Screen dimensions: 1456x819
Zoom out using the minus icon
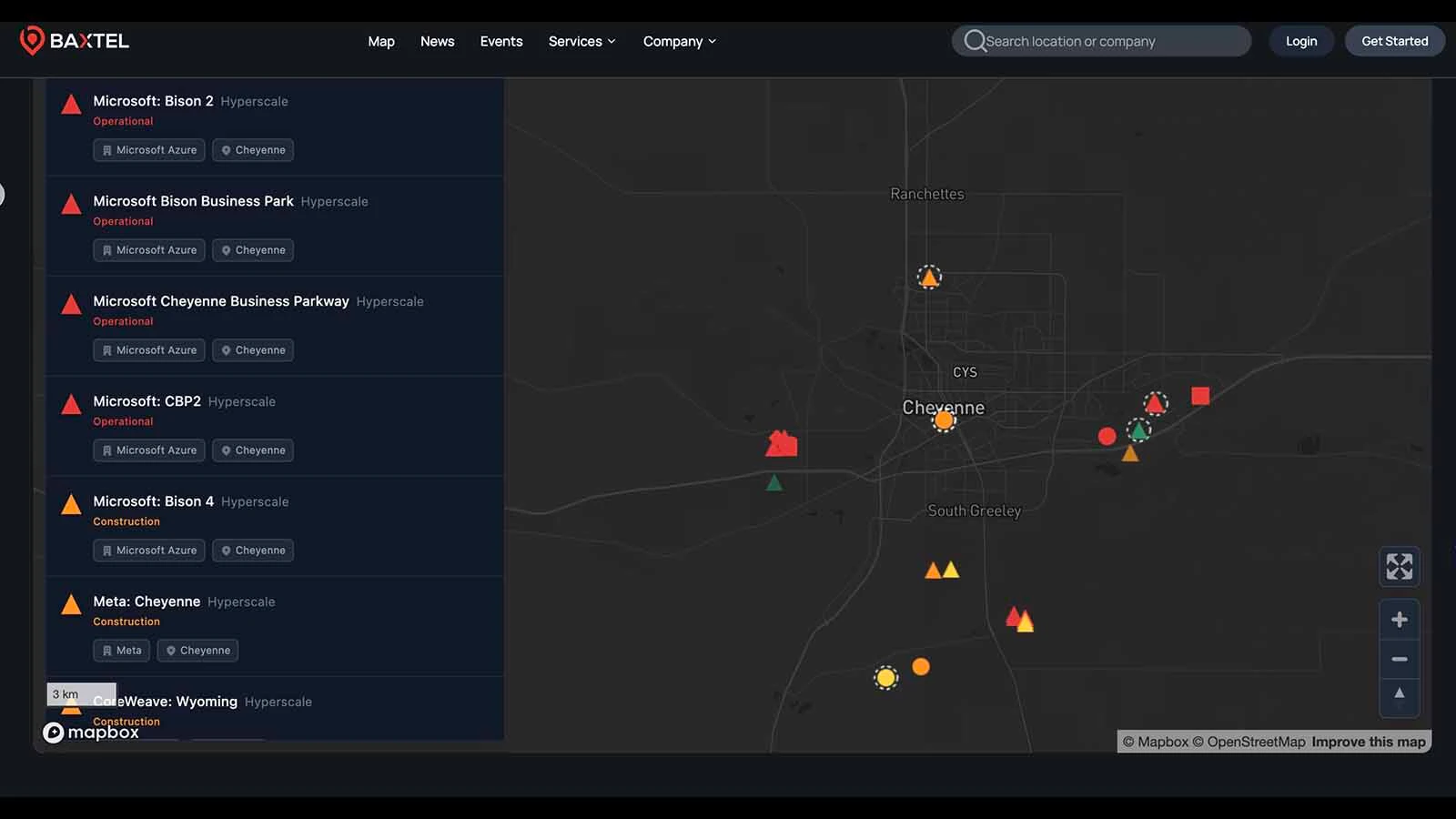pyautogui.click(x=1399, y=658)
